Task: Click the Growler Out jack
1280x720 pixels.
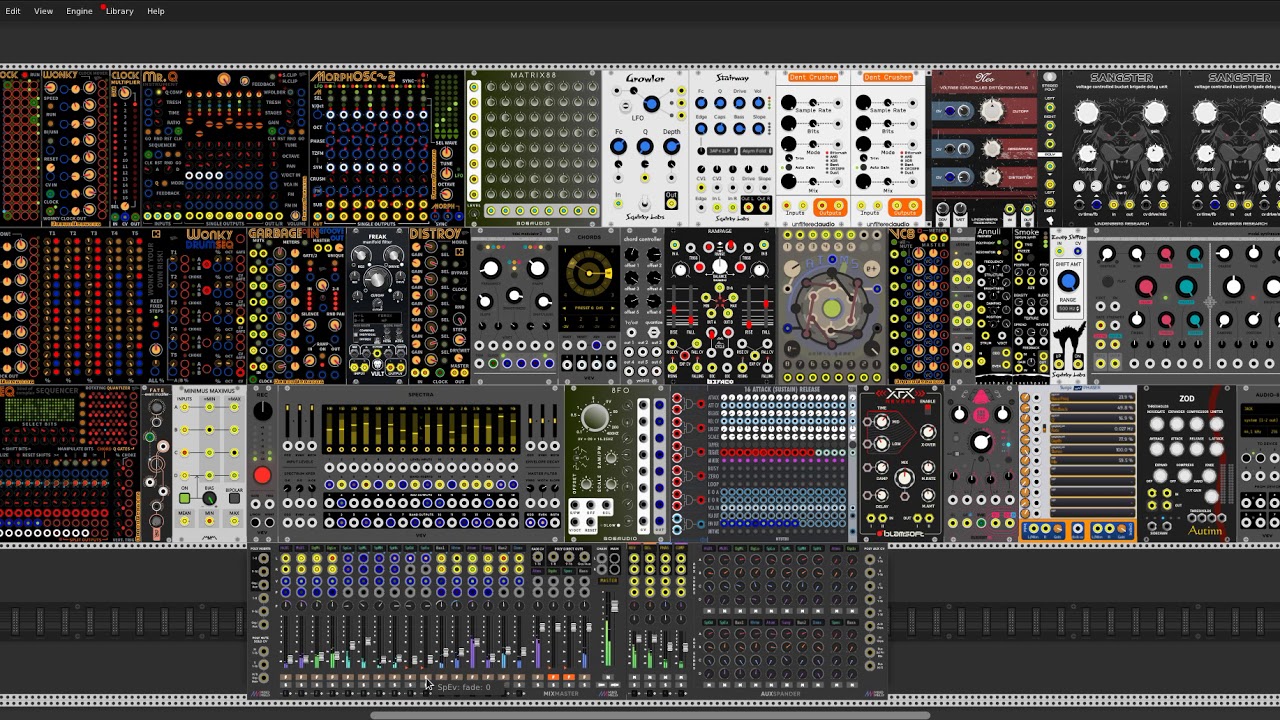Action: click(x=671, y=203)
